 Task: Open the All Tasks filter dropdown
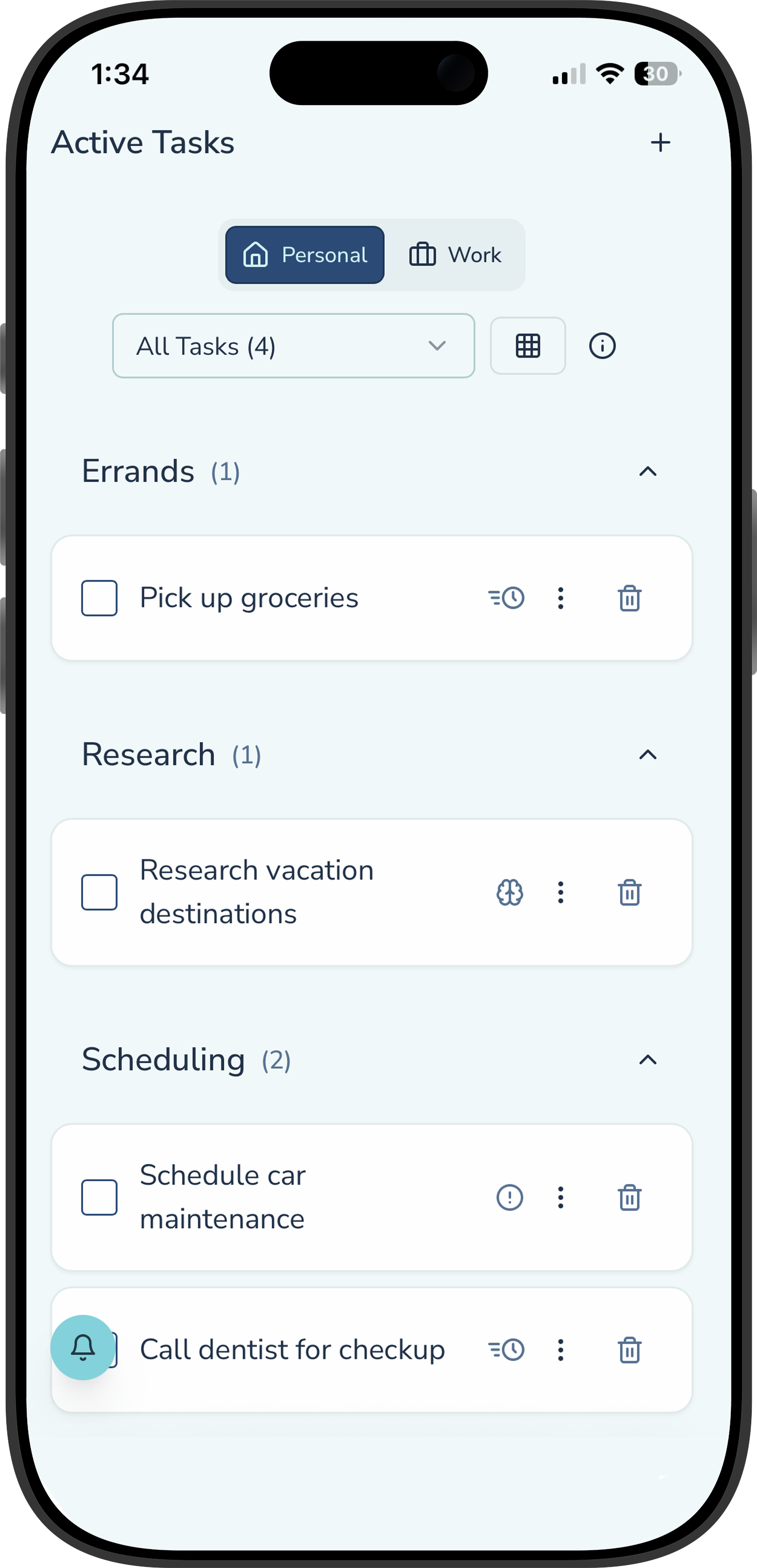tap(293, 345)
